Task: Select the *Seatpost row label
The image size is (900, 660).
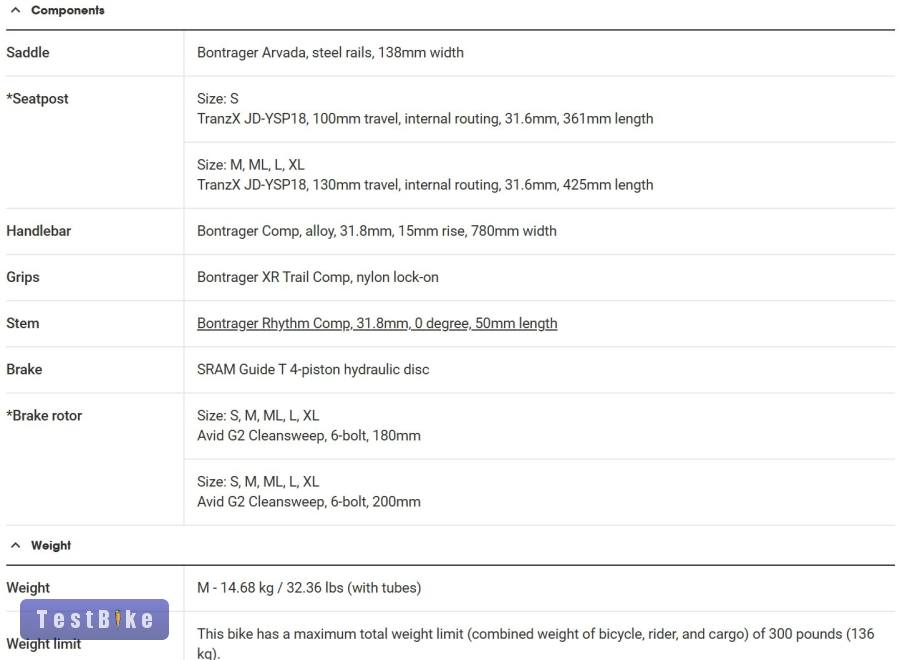Action: click(x=38, y=99)
